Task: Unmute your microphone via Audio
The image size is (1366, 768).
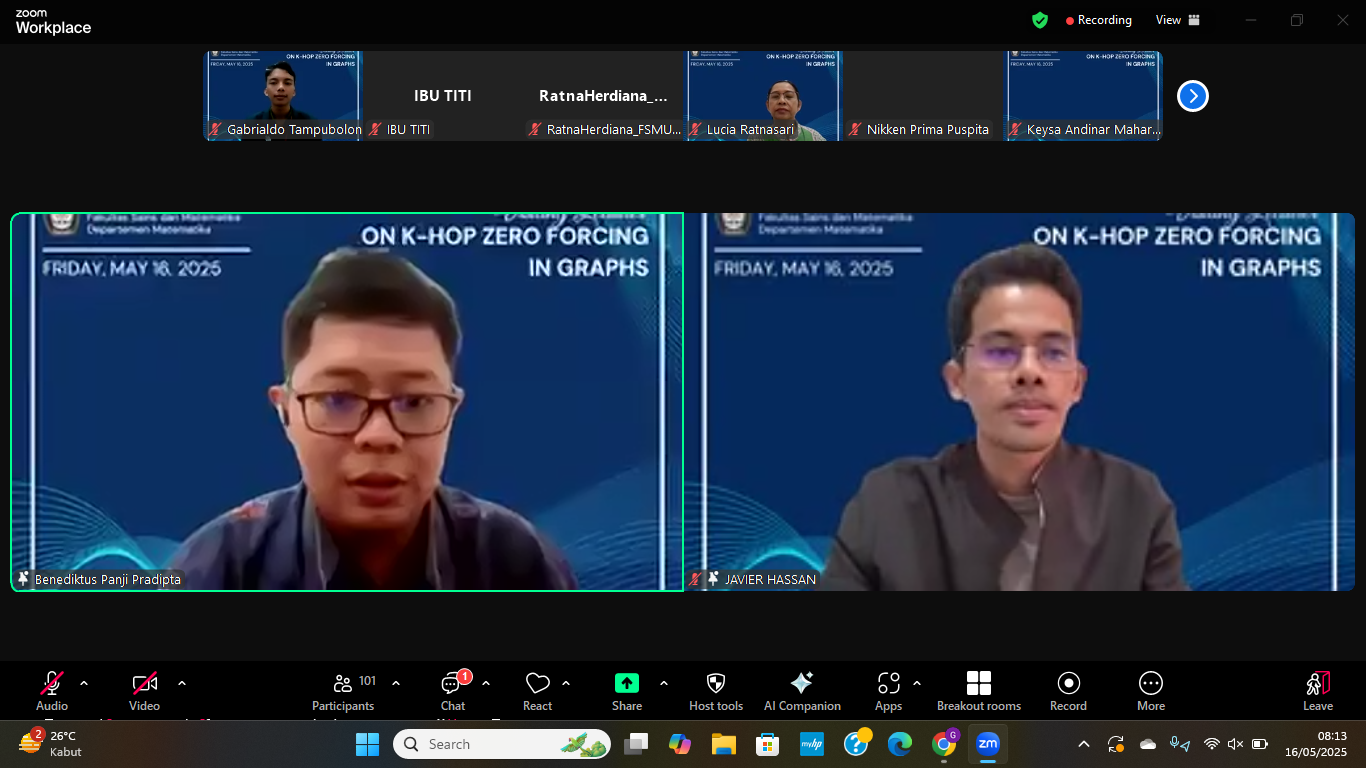Action: pyautogui.click(x=50, y=690)
